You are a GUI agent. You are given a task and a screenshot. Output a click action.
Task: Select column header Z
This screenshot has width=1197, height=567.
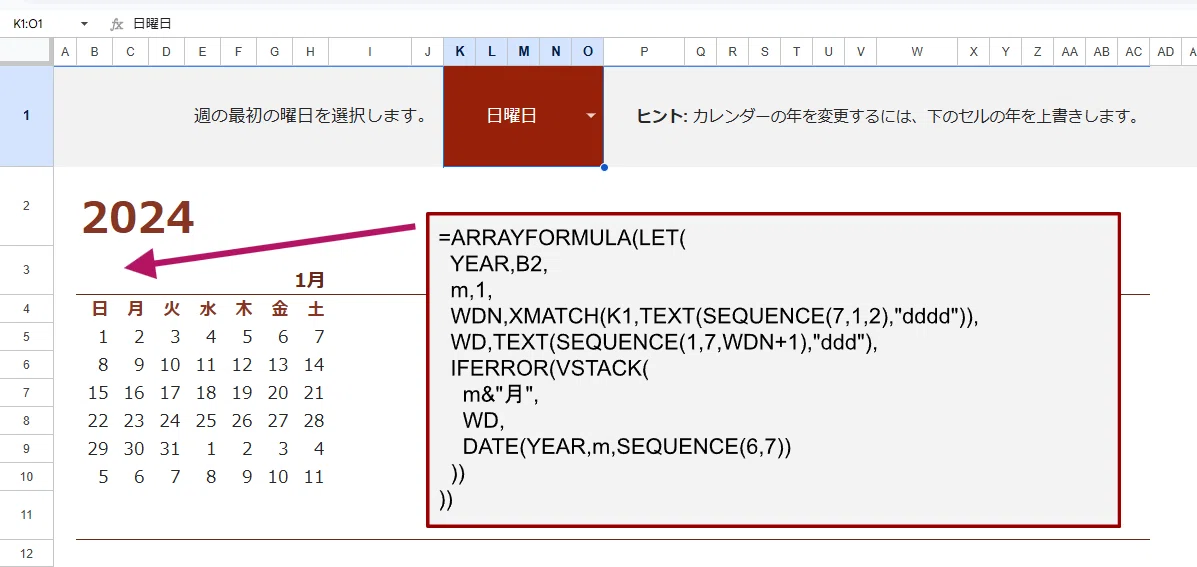coord(1037,51)
